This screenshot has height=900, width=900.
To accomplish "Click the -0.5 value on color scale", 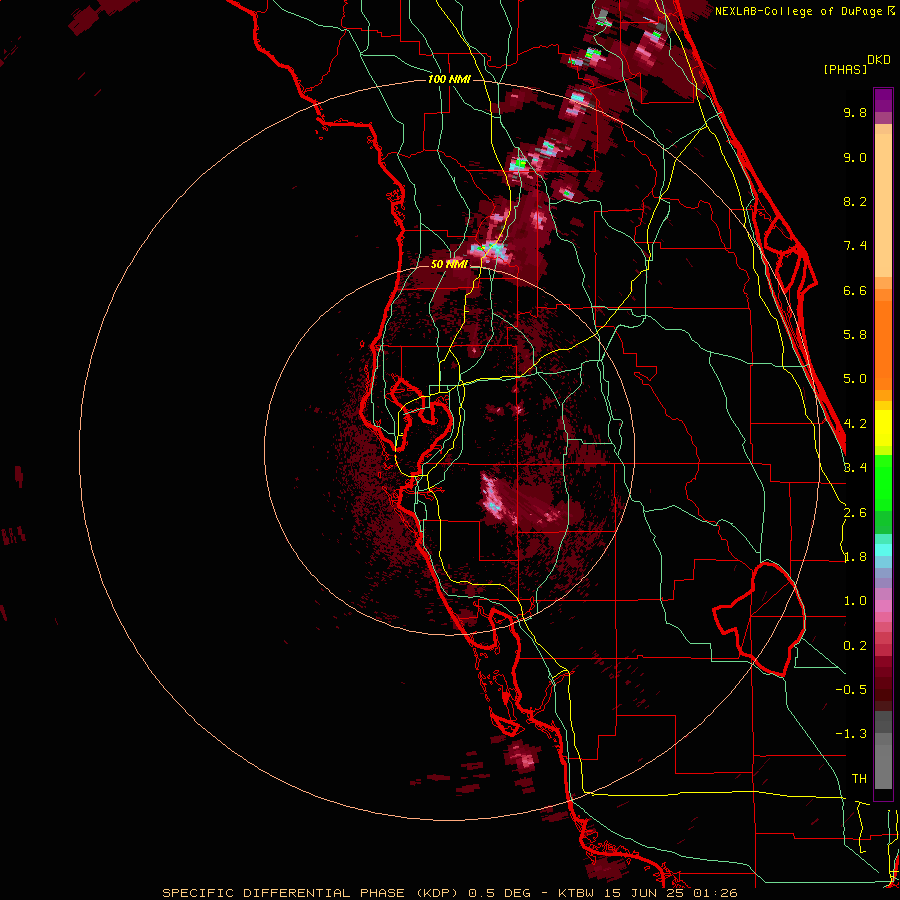I will point(851,690).
